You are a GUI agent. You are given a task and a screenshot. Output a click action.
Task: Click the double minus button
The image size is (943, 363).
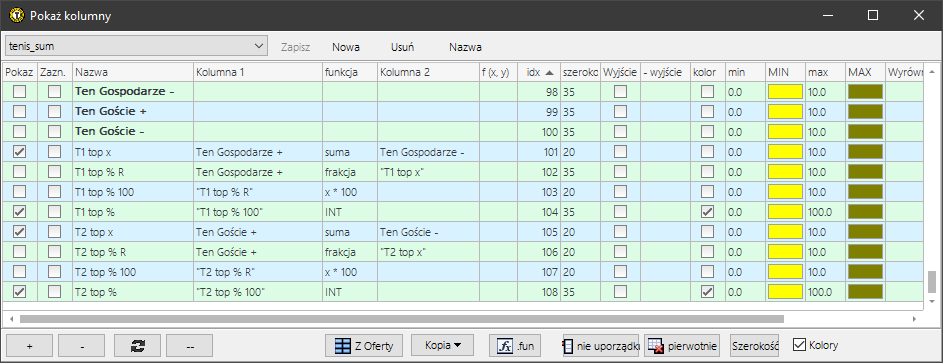[x=189, y=346]
